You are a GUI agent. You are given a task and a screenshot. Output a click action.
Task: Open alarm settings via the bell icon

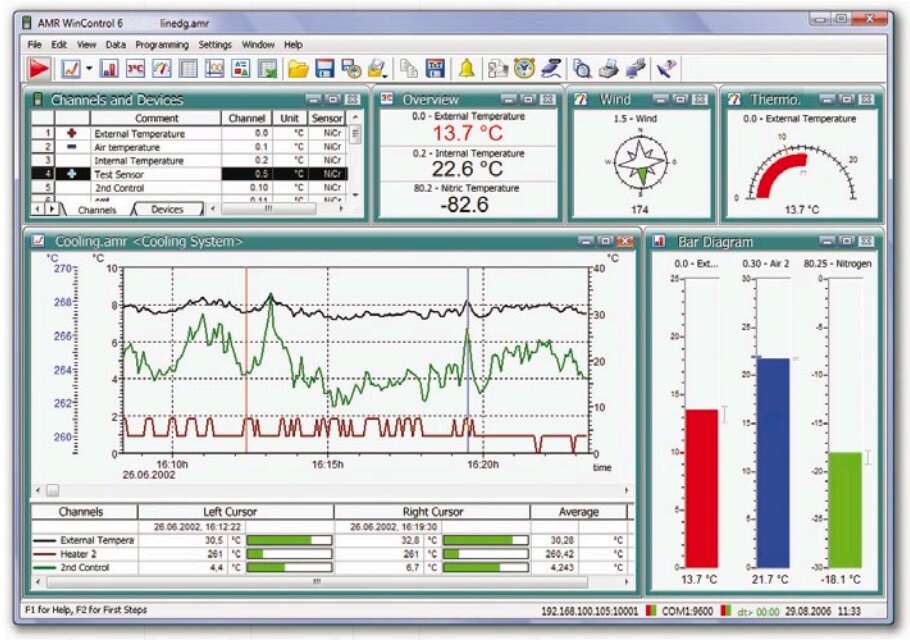tap(466, 67)
